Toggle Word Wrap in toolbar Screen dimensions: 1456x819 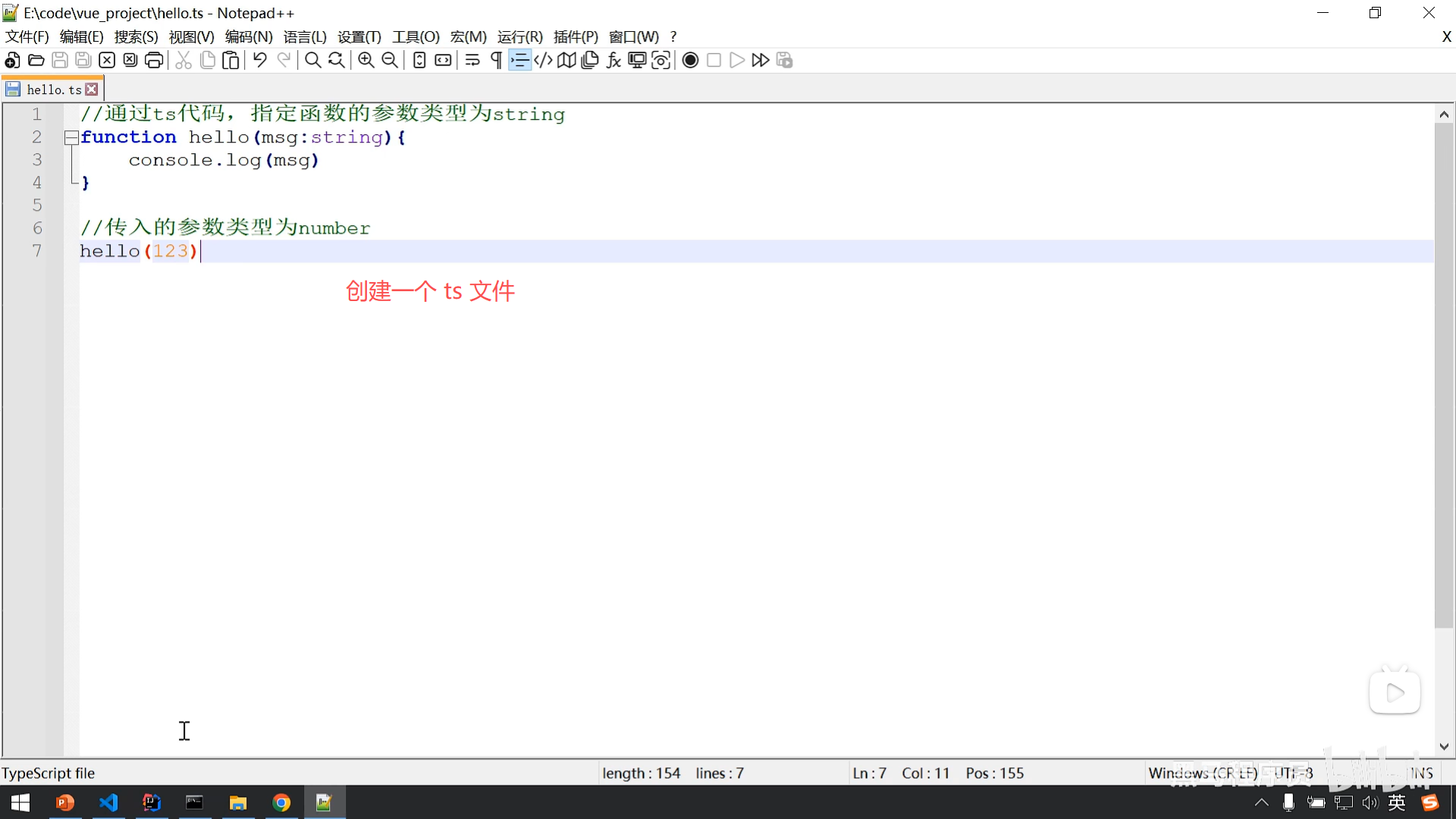coord(472,61)
